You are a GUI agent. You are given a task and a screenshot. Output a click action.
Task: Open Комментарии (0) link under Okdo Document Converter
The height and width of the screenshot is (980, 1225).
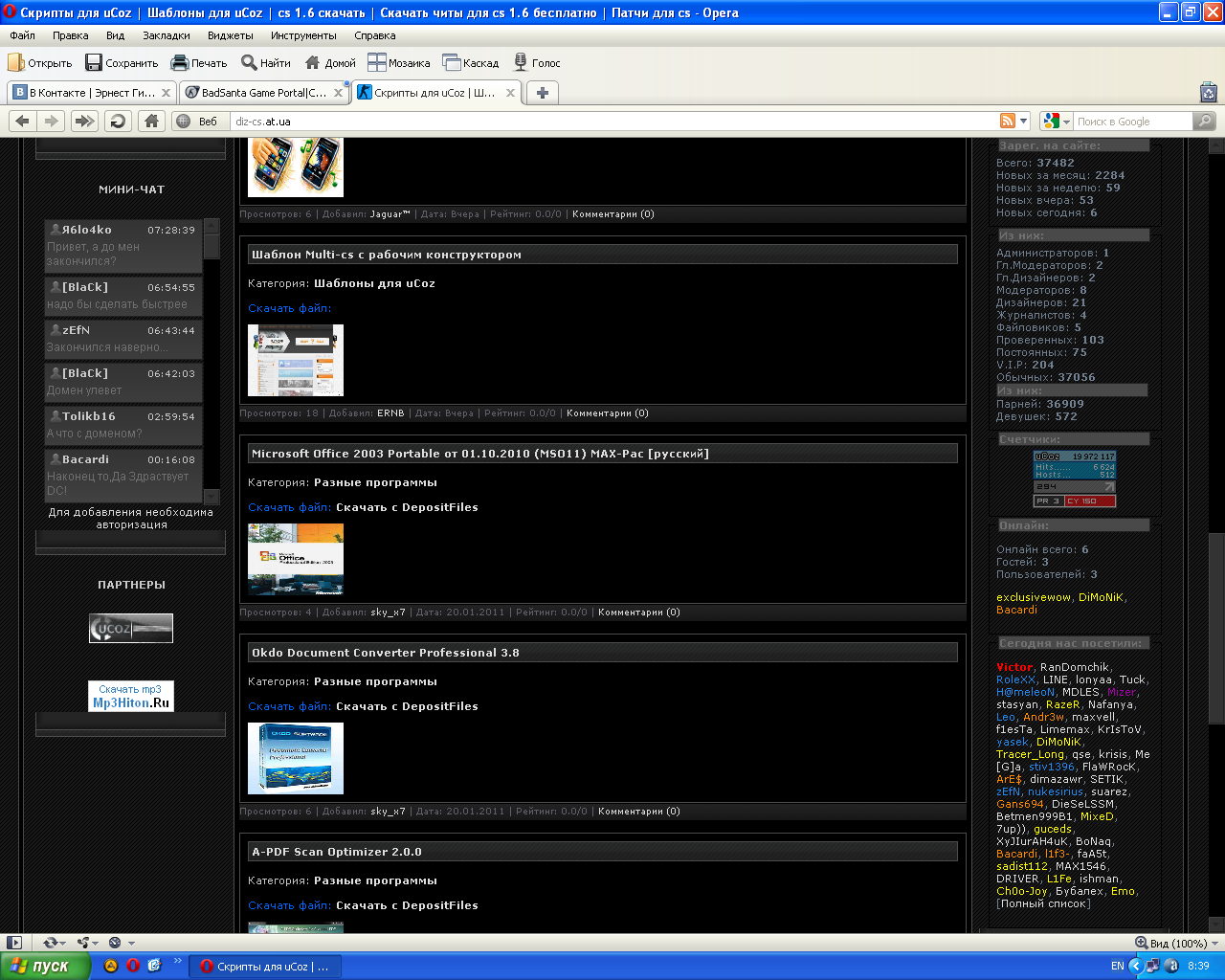[x=638, y=812]
